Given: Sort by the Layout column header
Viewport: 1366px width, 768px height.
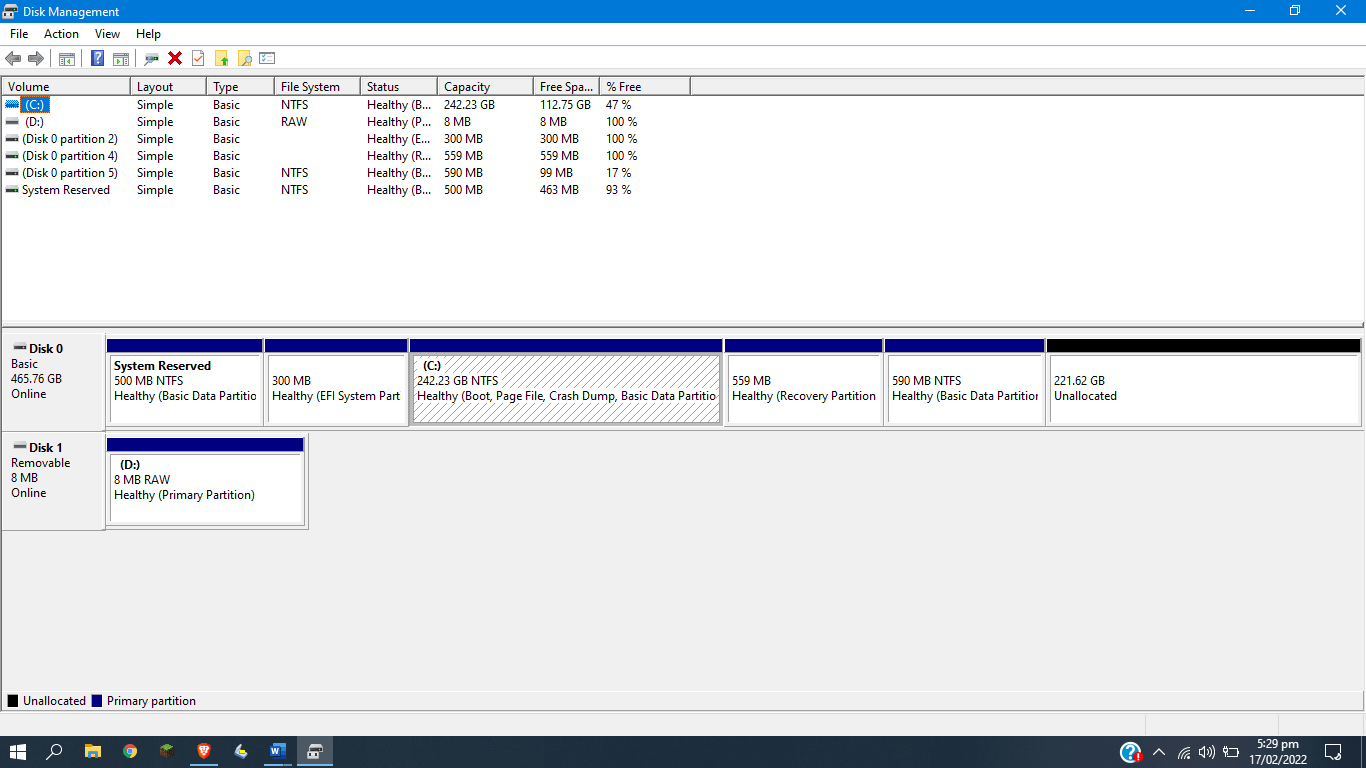Looking at the screenshot, I should pos(168,87).
